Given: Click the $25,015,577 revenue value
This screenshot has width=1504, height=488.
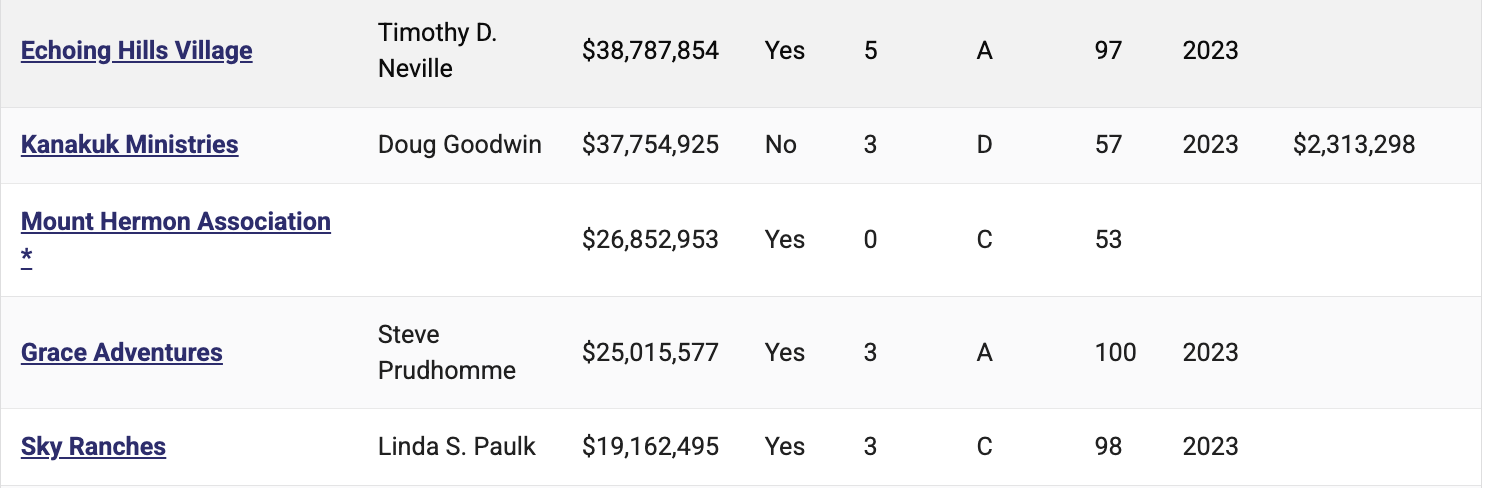Looking at the screenshot, I should 650,352.
